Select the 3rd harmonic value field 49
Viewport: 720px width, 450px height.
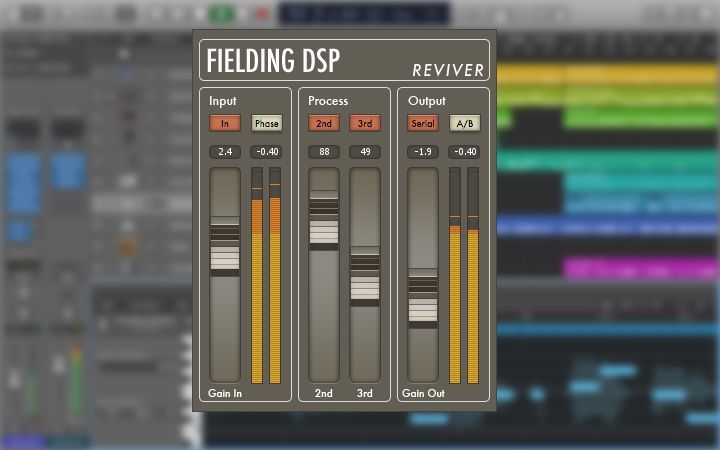(365, 152)
